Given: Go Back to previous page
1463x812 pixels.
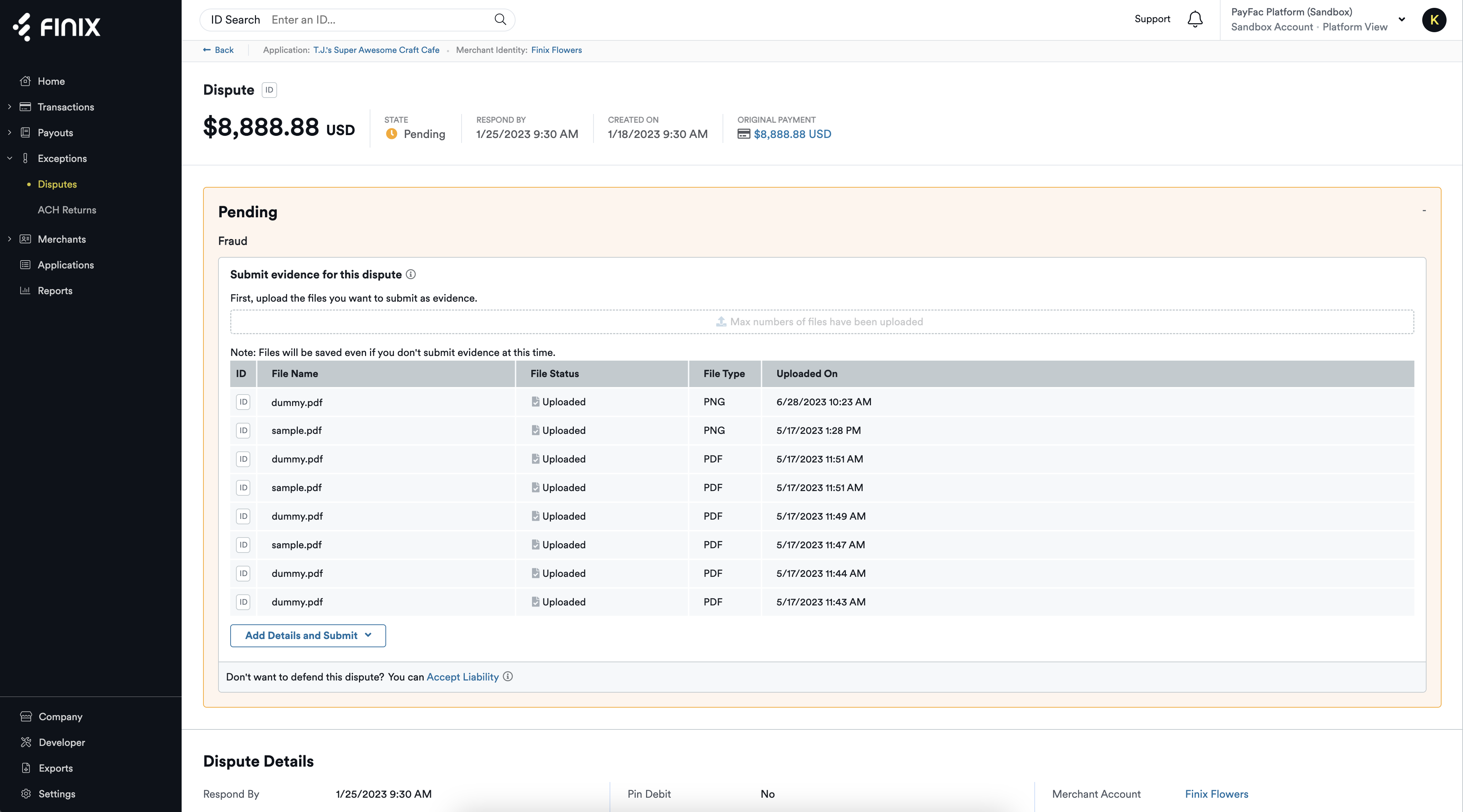Looking at the screenshot, I should (x=218, y=50).
